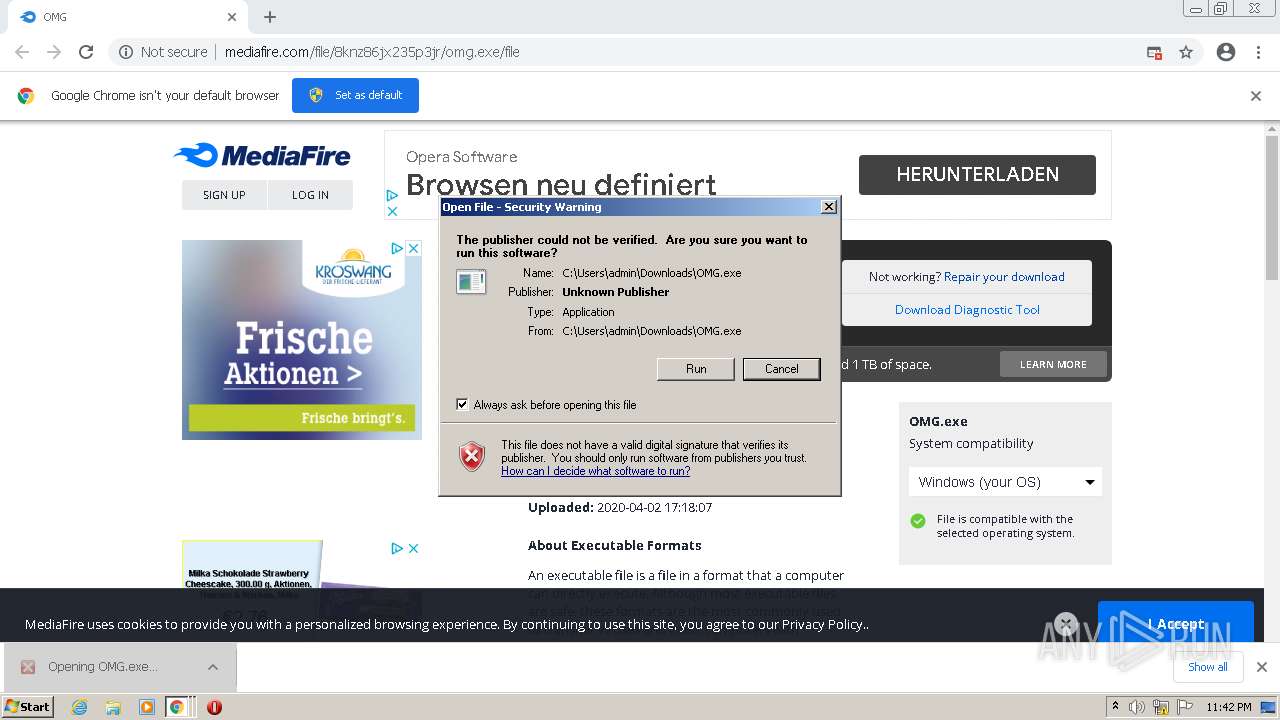Click the Run button in security warning
Viewport: 1280px width, 720px height.
696,369
